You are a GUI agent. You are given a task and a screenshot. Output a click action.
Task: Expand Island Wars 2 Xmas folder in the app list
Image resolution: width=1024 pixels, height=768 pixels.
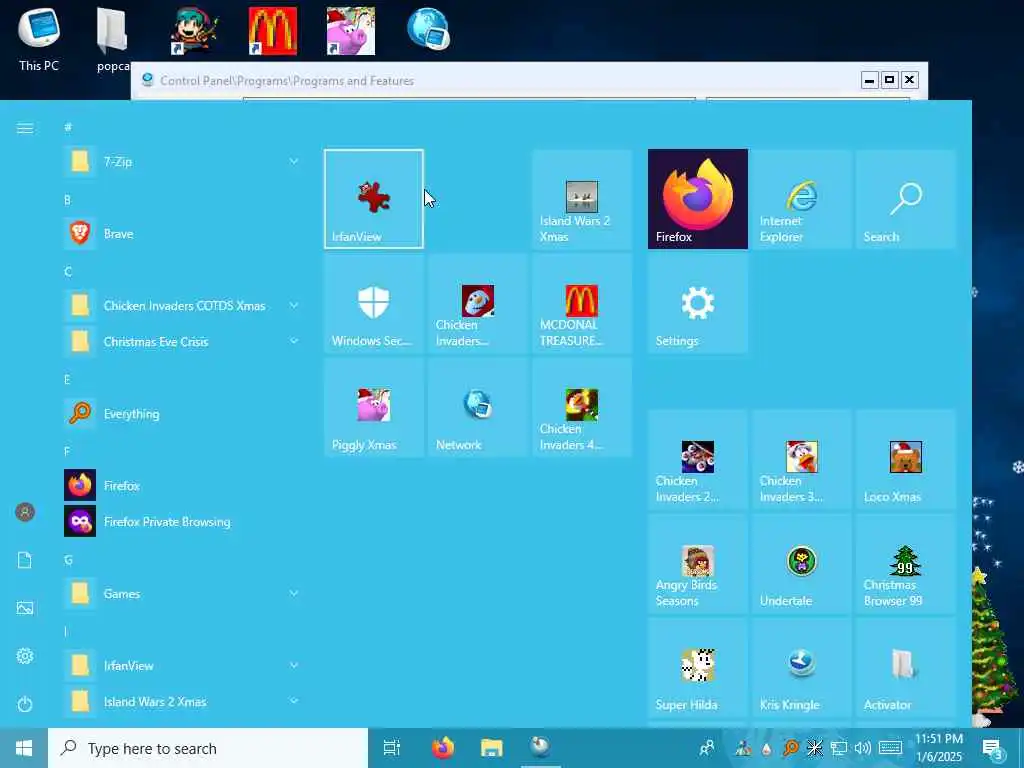[x=182, y=701]
